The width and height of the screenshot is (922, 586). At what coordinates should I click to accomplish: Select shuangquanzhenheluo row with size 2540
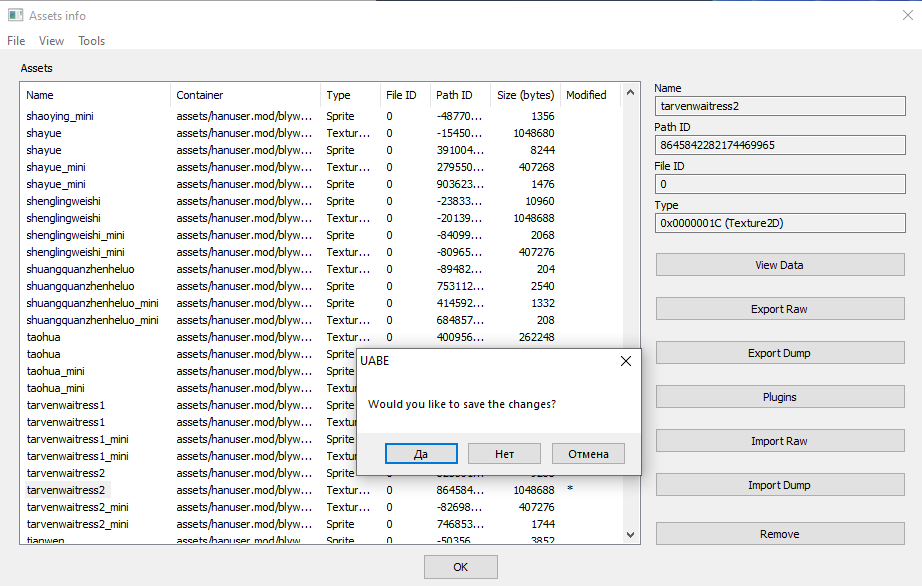[321, 287]
